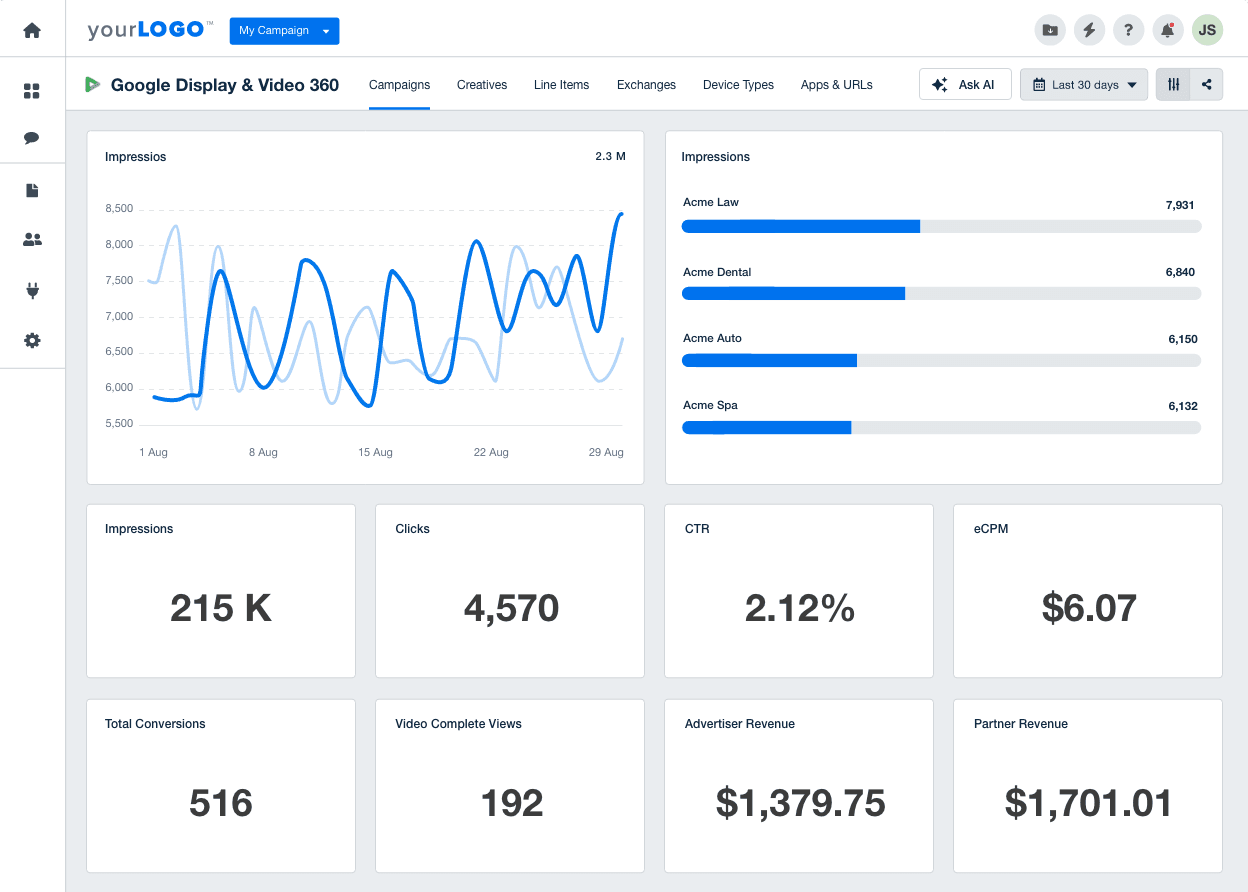Select the chat icon in the sidebar
The image size is (1248, 892).
32,139
